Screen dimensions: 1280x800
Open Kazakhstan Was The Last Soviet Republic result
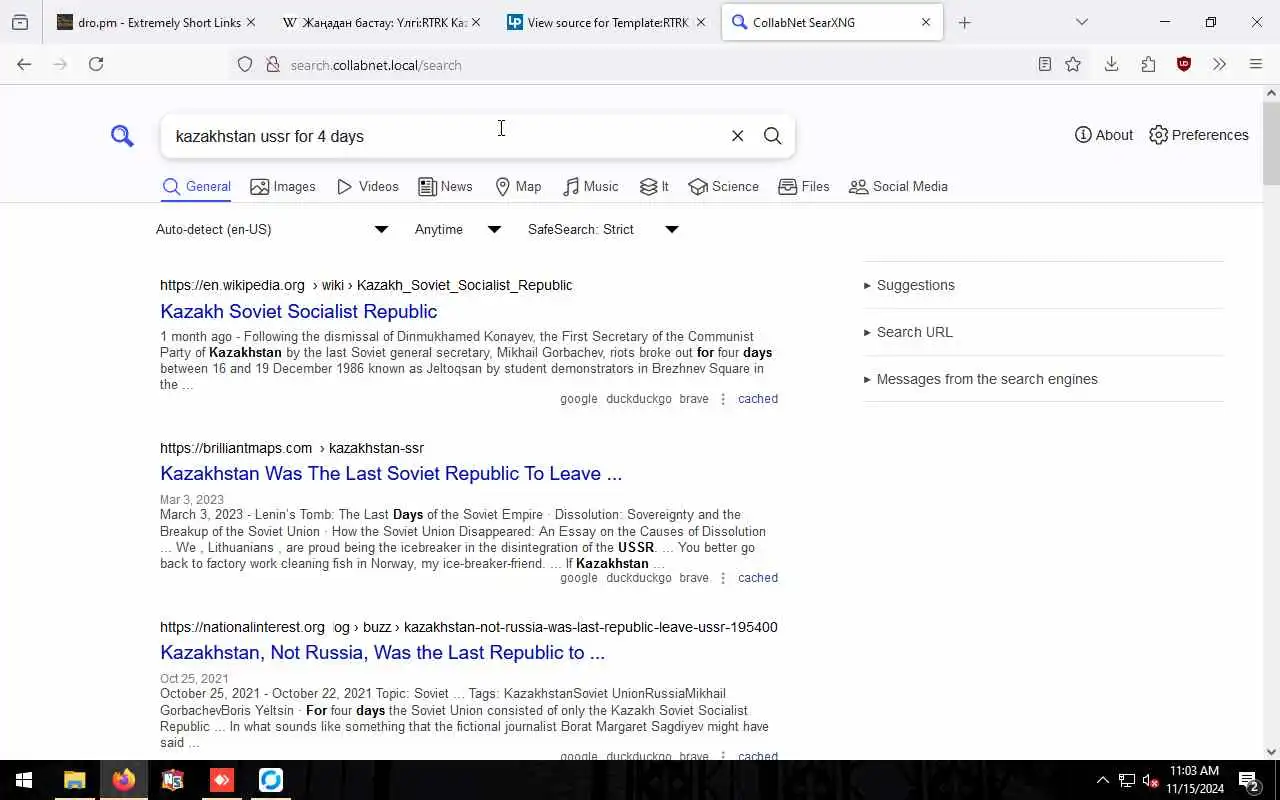coord(391,473)
